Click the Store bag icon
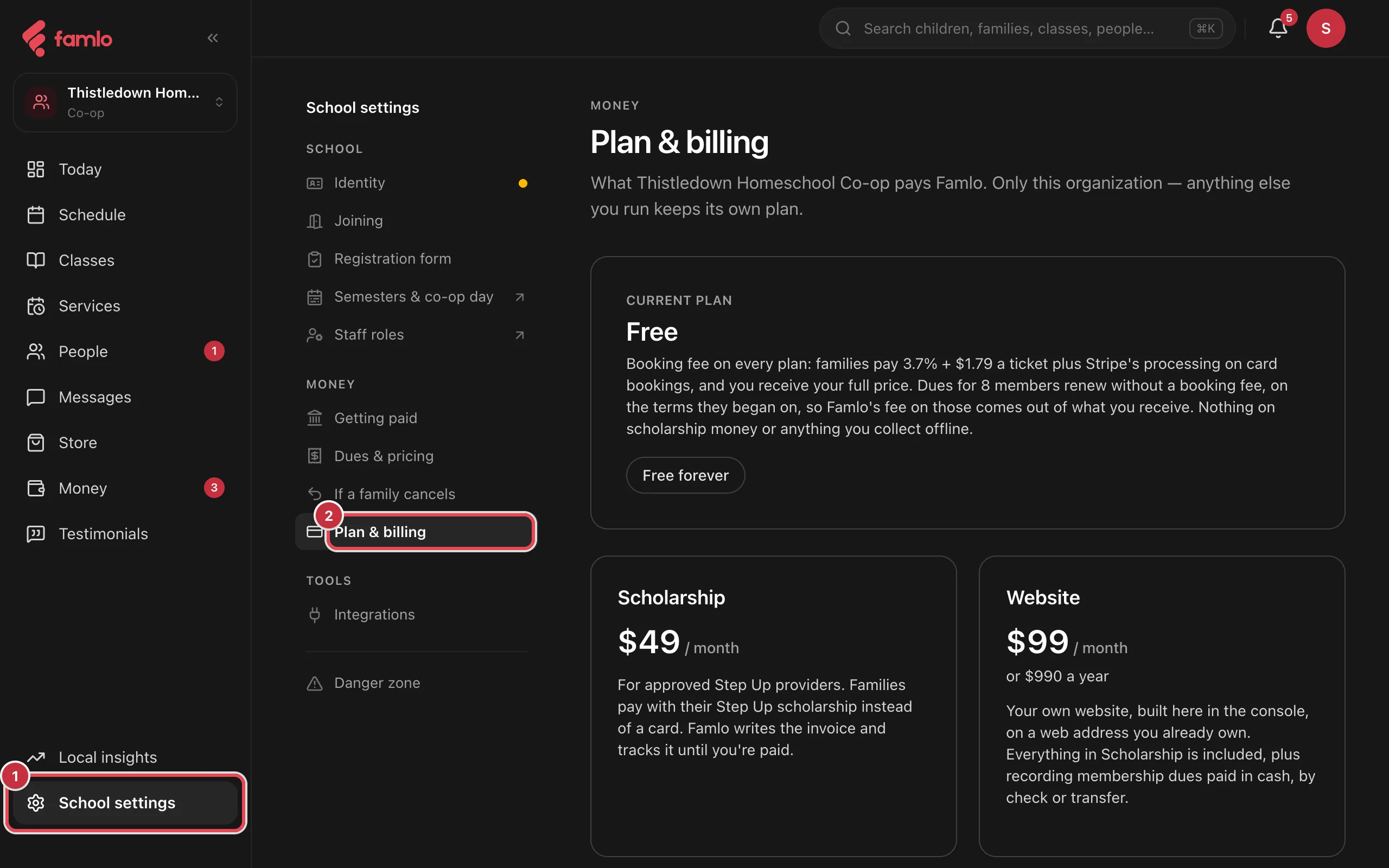 [x=36, y=443]
